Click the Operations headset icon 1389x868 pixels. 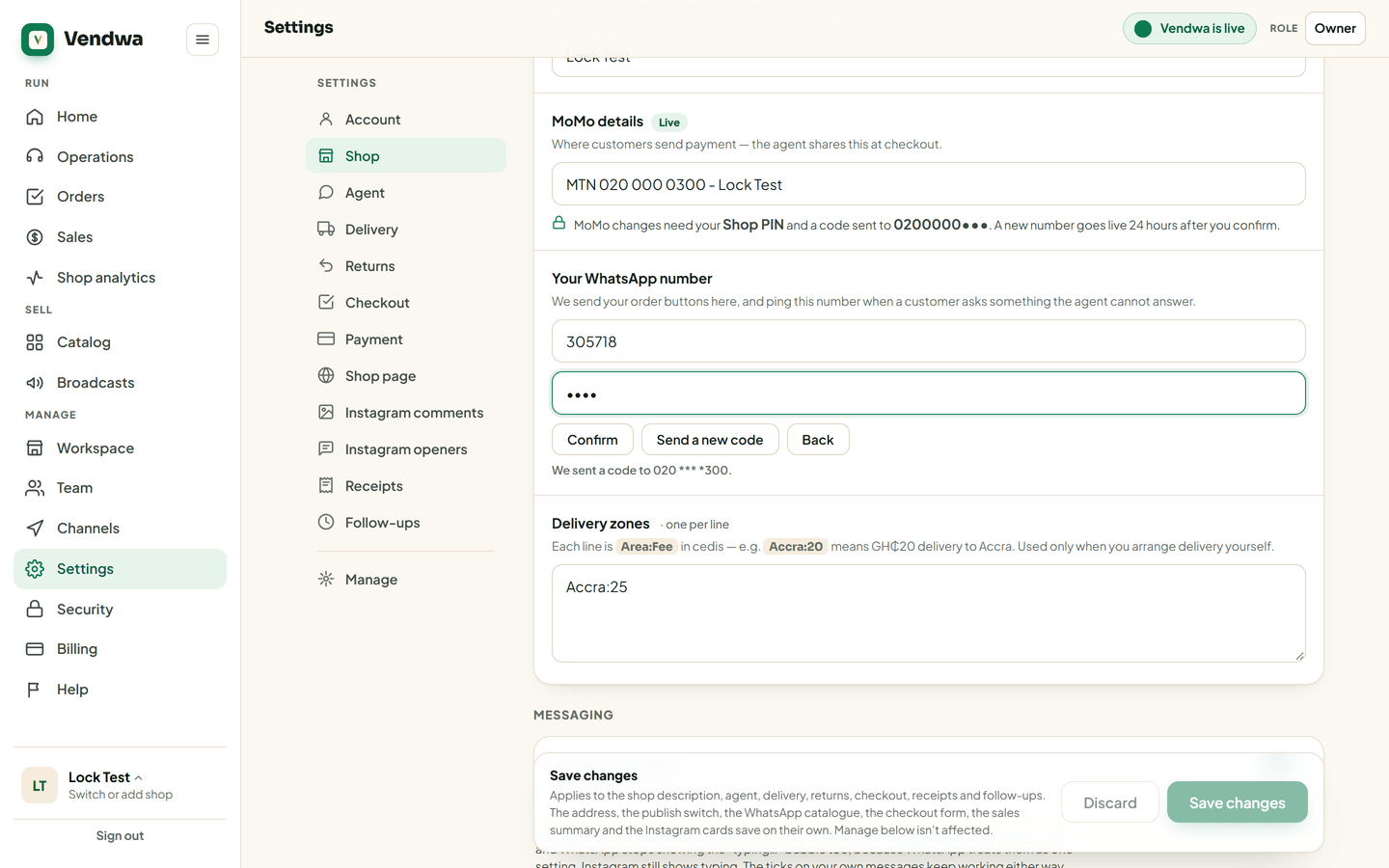(x=35, y=157)
